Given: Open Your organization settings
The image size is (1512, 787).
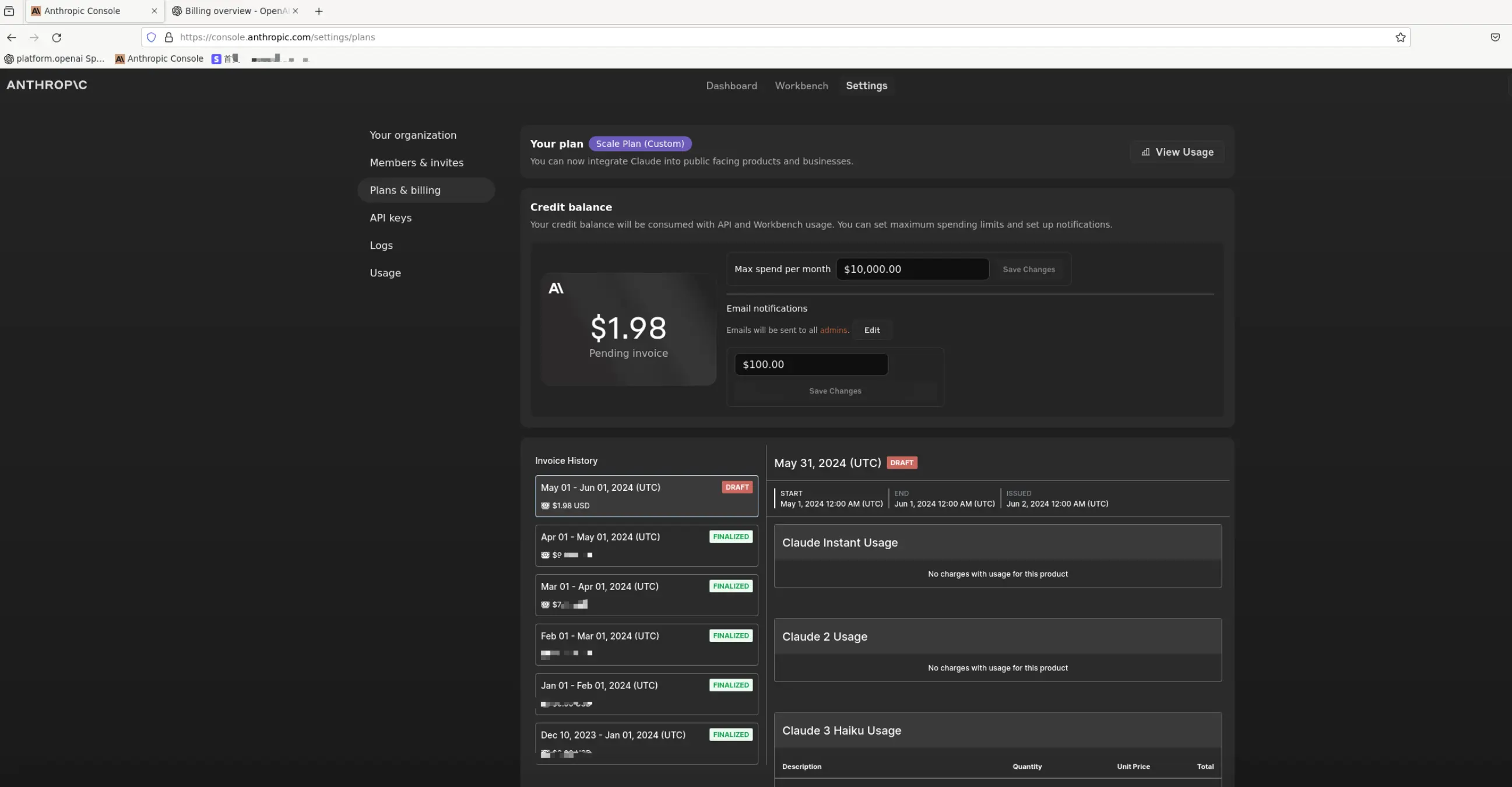Looking at the screenshot, I should pyautogui.click(x=413, y=136).
